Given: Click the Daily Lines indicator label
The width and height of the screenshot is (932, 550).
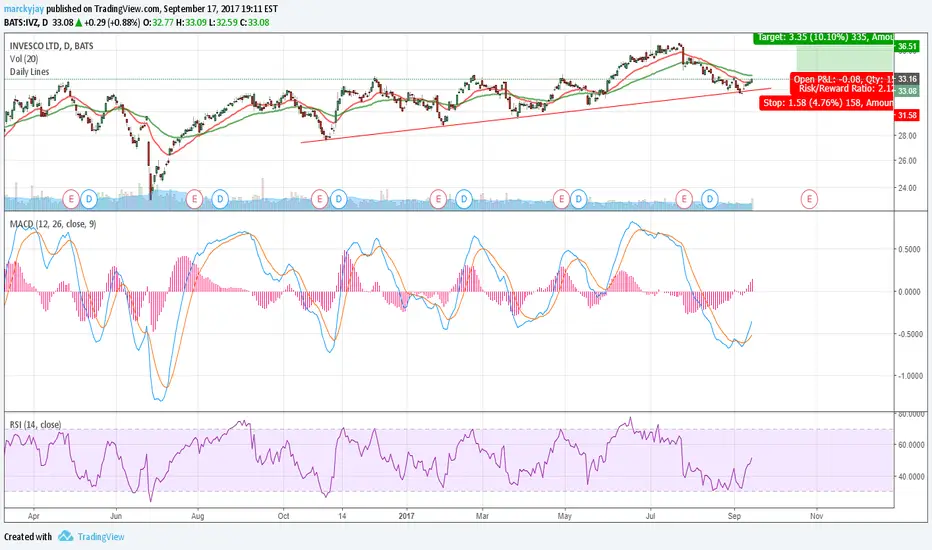Looking at the screenshot, I should pos(29,72).
